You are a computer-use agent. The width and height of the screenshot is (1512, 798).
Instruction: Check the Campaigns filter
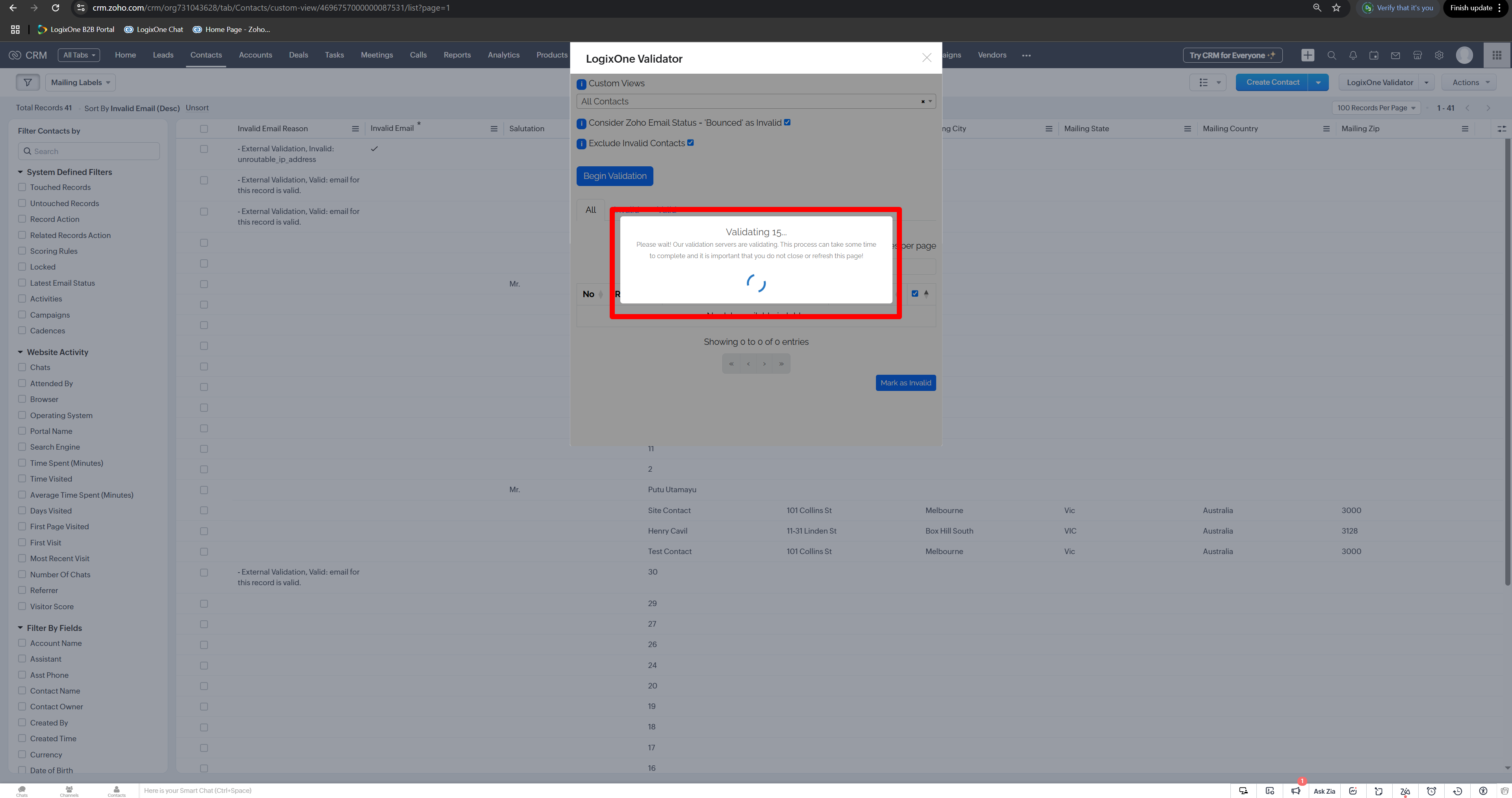(x=22, y=315)
